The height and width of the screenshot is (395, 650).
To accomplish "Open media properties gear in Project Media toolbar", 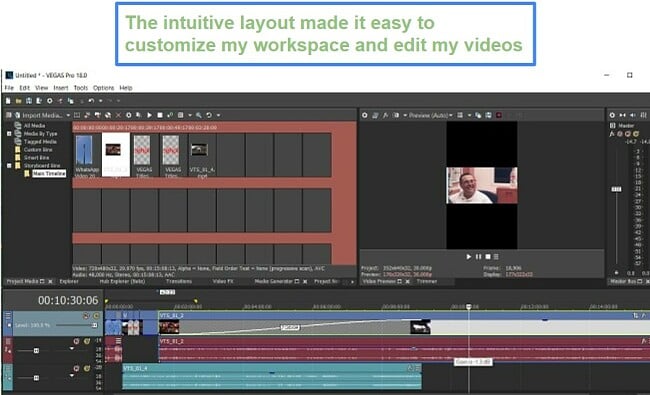I will (129, 115).
